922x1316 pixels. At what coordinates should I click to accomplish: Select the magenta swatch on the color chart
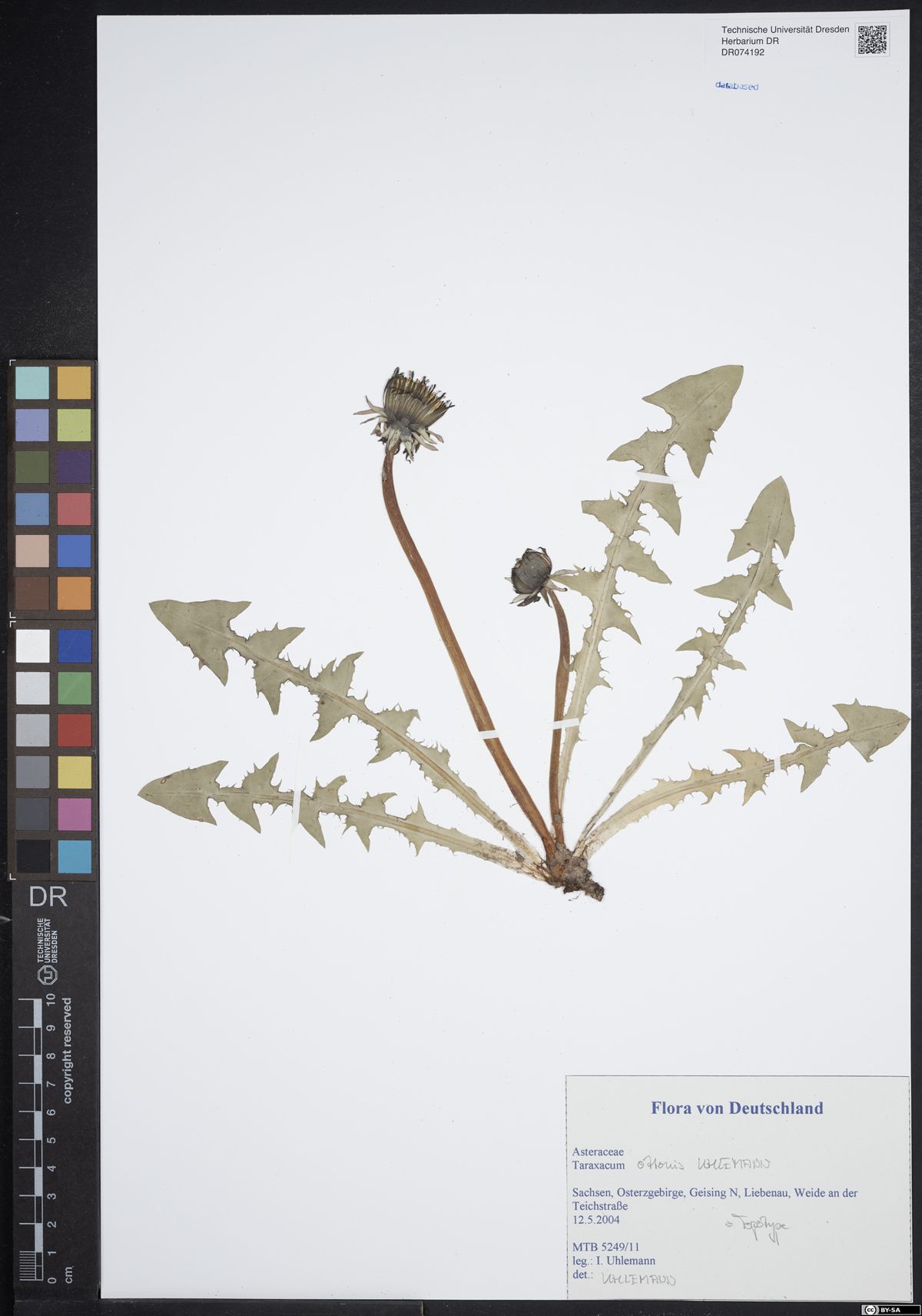click(x=75, y=814)
